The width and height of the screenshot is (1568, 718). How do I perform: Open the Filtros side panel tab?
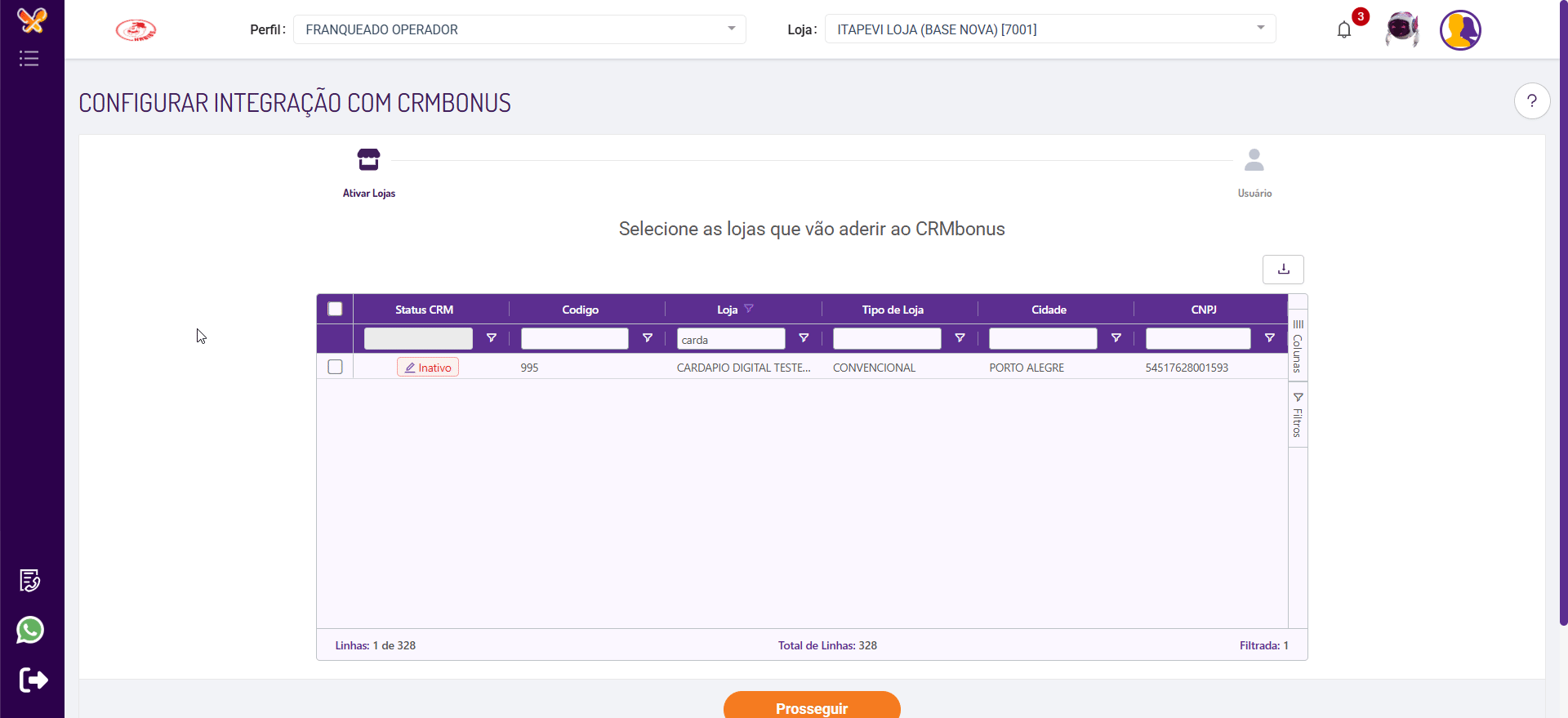pyautogui.click(x=1298, y=415)
